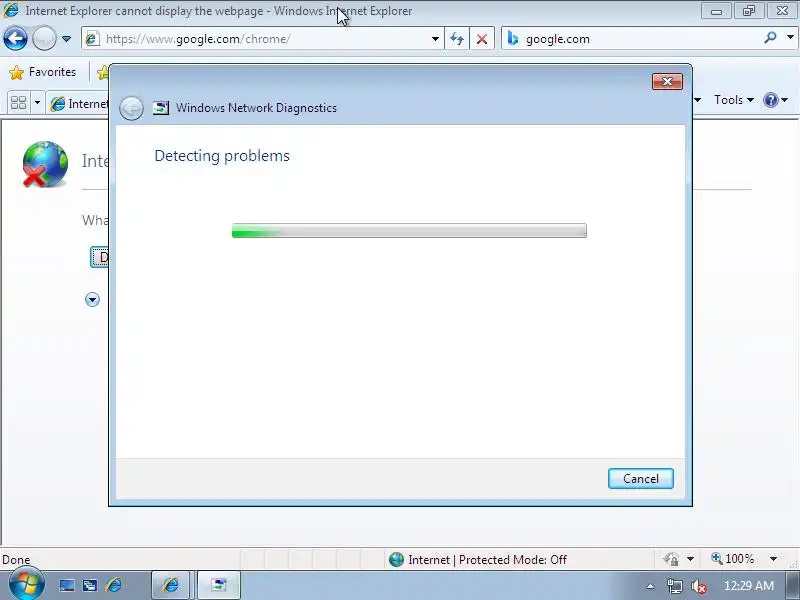Click the magnifier Search icon in search box
This screenshot has width=800, height=600.
pos(770,38)
